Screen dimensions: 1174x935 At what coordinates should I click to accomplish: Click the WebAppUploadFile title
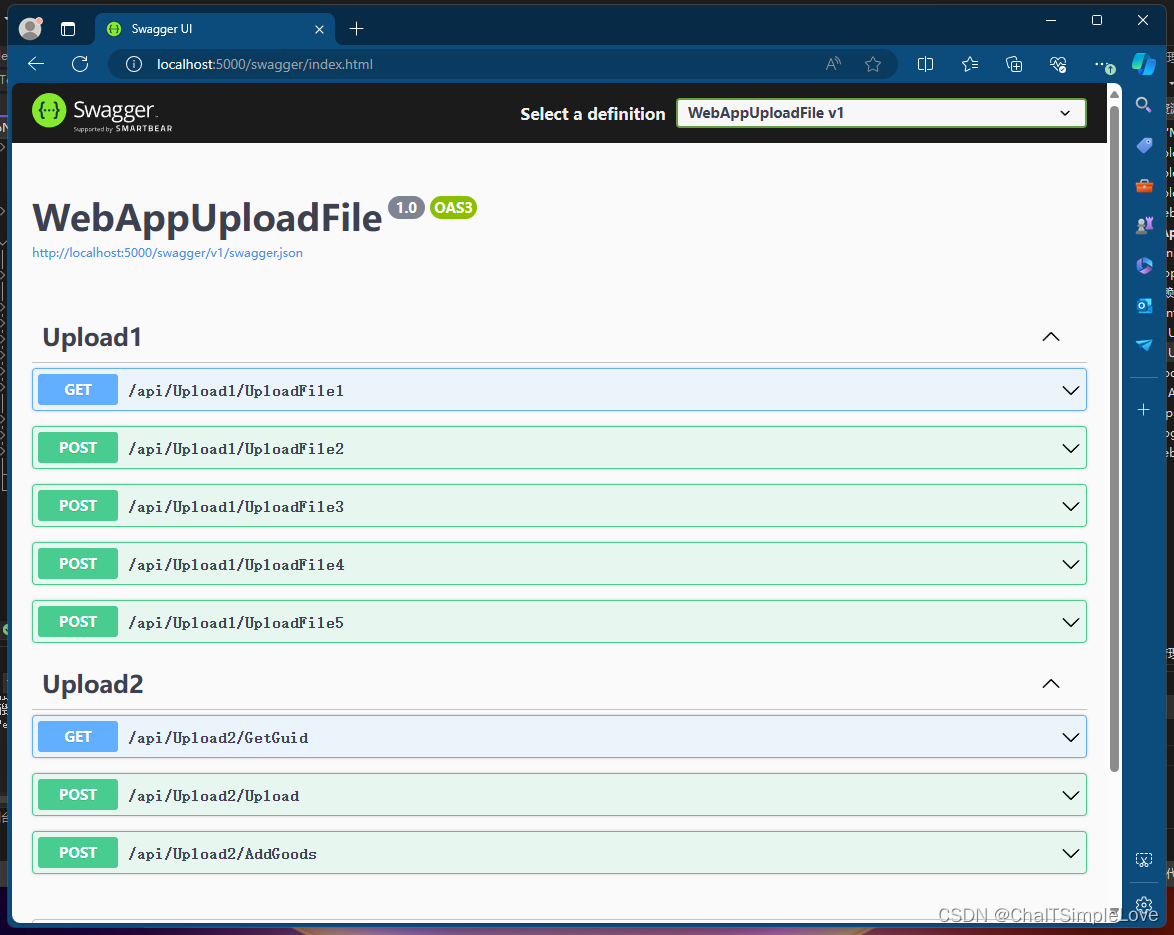(x=207, y=219)
